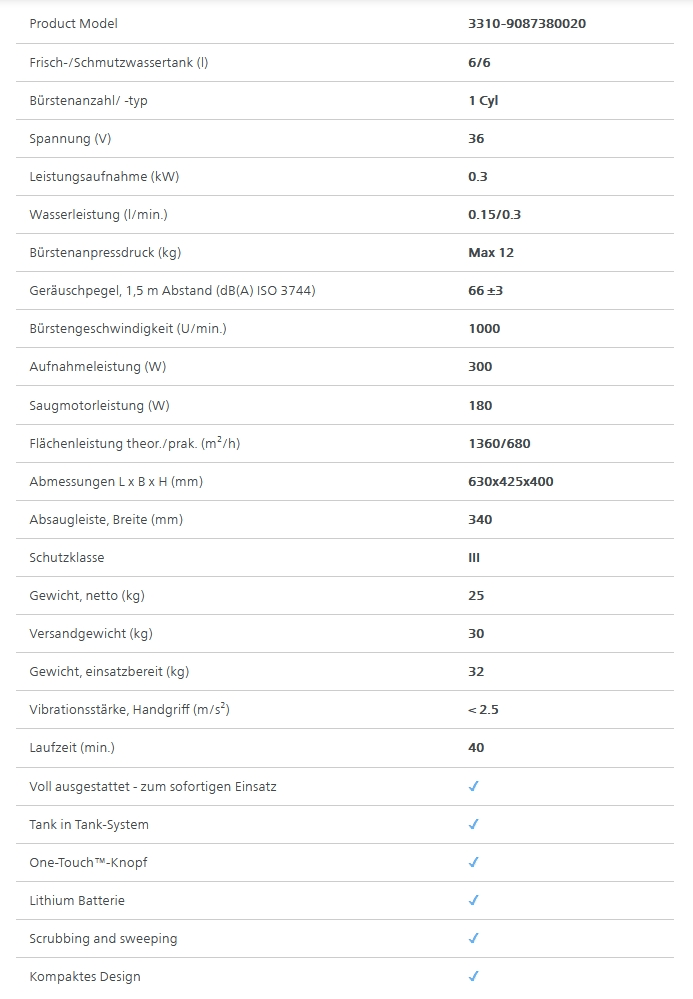Click the Geräuschpegel ISO 3744 row label
The image size is (693, 999).
coord(165,290)
